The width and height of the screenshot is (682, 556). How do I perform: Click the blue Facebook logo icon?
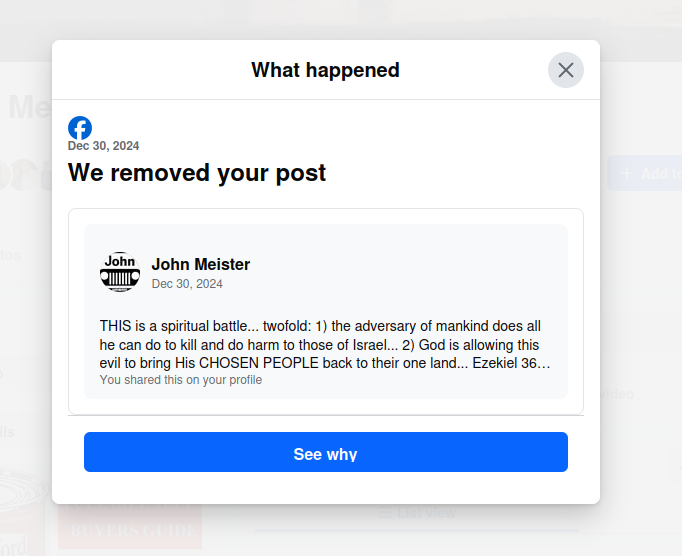tap(80, 128)
